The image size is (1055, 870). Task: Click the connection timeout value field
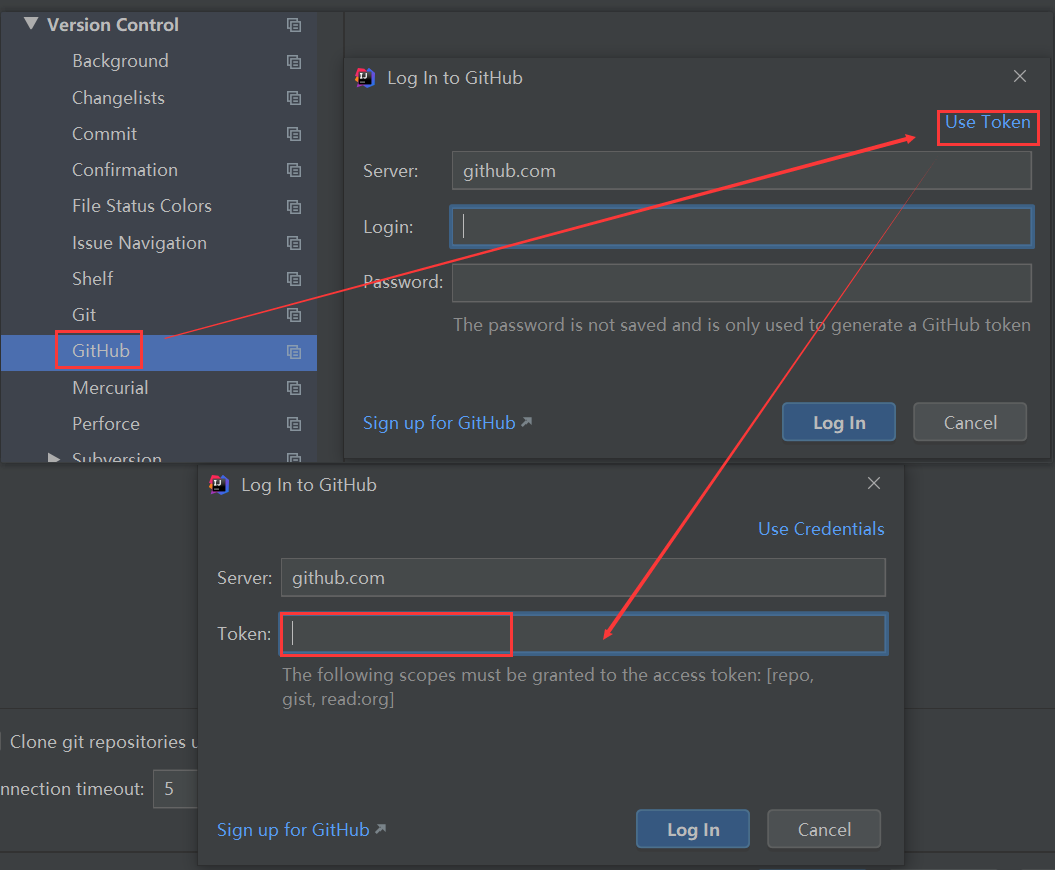coord(176,789)
